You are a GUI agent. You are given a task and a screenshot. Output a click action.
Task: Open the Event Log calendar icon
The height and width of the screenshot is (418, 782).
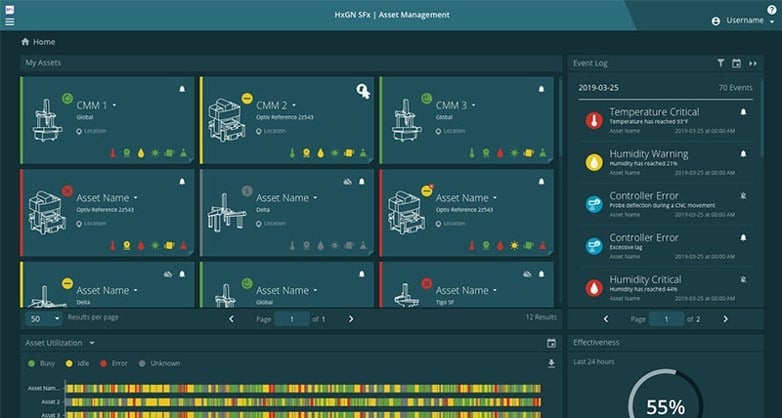(736, 63)
